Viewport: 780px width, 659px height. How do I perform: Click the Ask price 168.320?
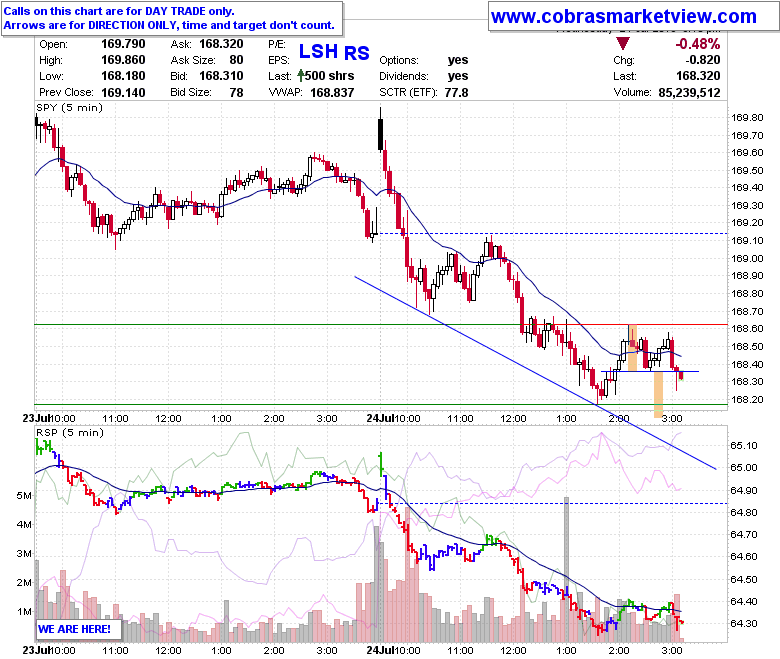pos(221,44)
